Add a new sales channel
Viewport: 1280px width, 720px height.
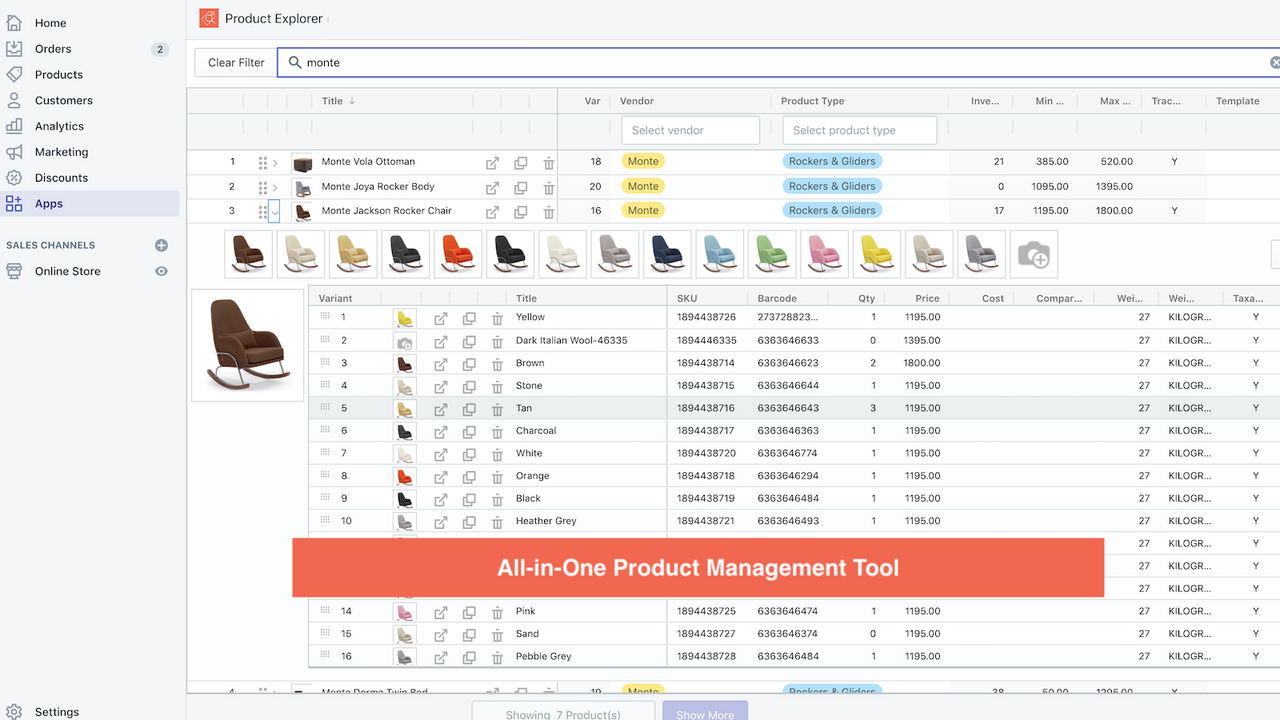[161, 245]
